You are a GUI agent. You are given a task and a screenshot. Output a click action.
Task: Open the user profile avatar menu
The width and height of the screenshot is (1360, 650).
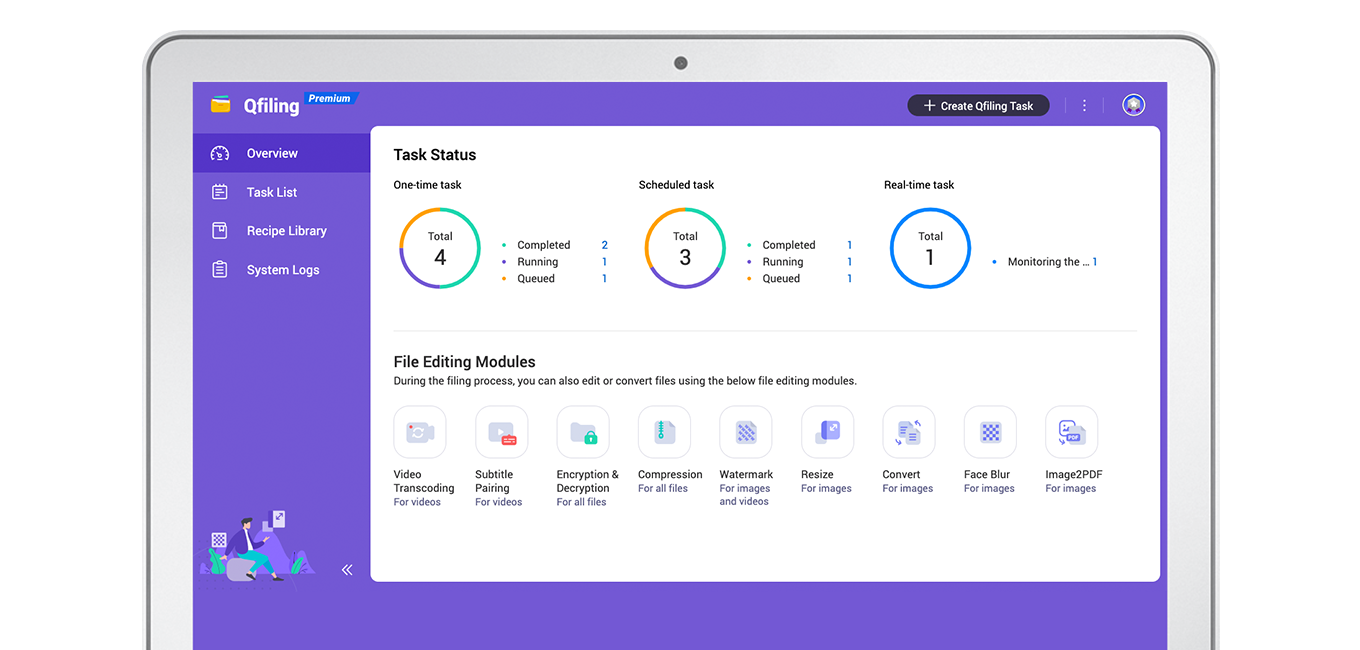coord(1133,105)
